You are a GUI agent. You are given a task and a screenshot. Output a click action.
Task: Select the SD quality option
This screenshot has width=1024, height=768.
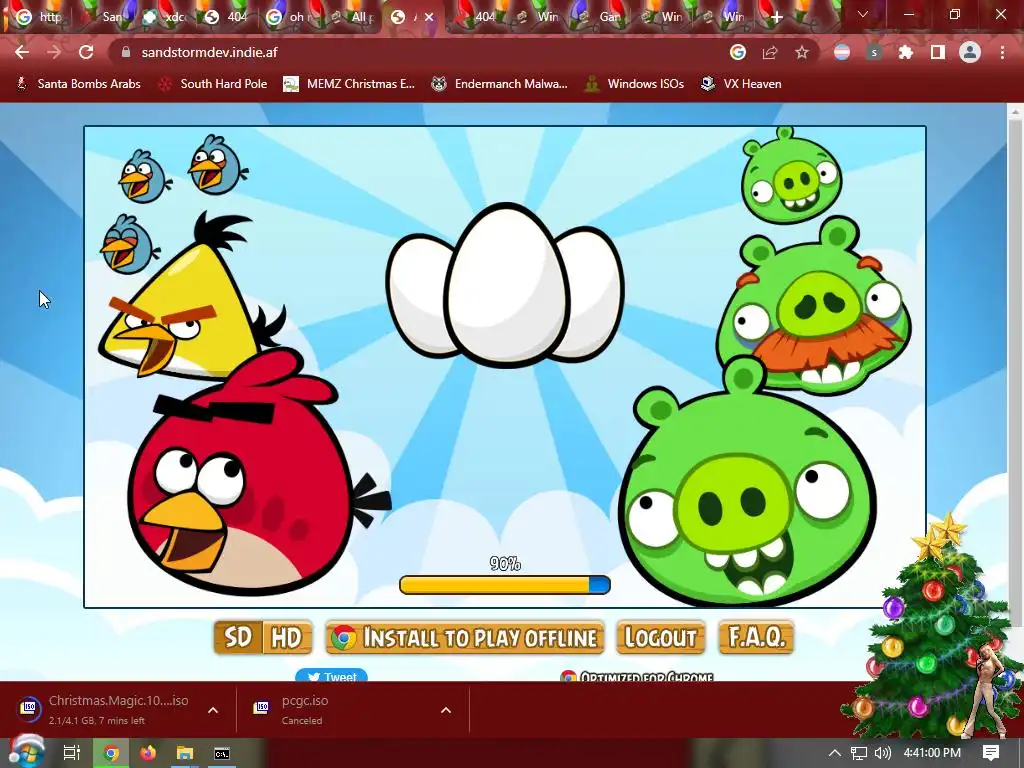point(238,637)
